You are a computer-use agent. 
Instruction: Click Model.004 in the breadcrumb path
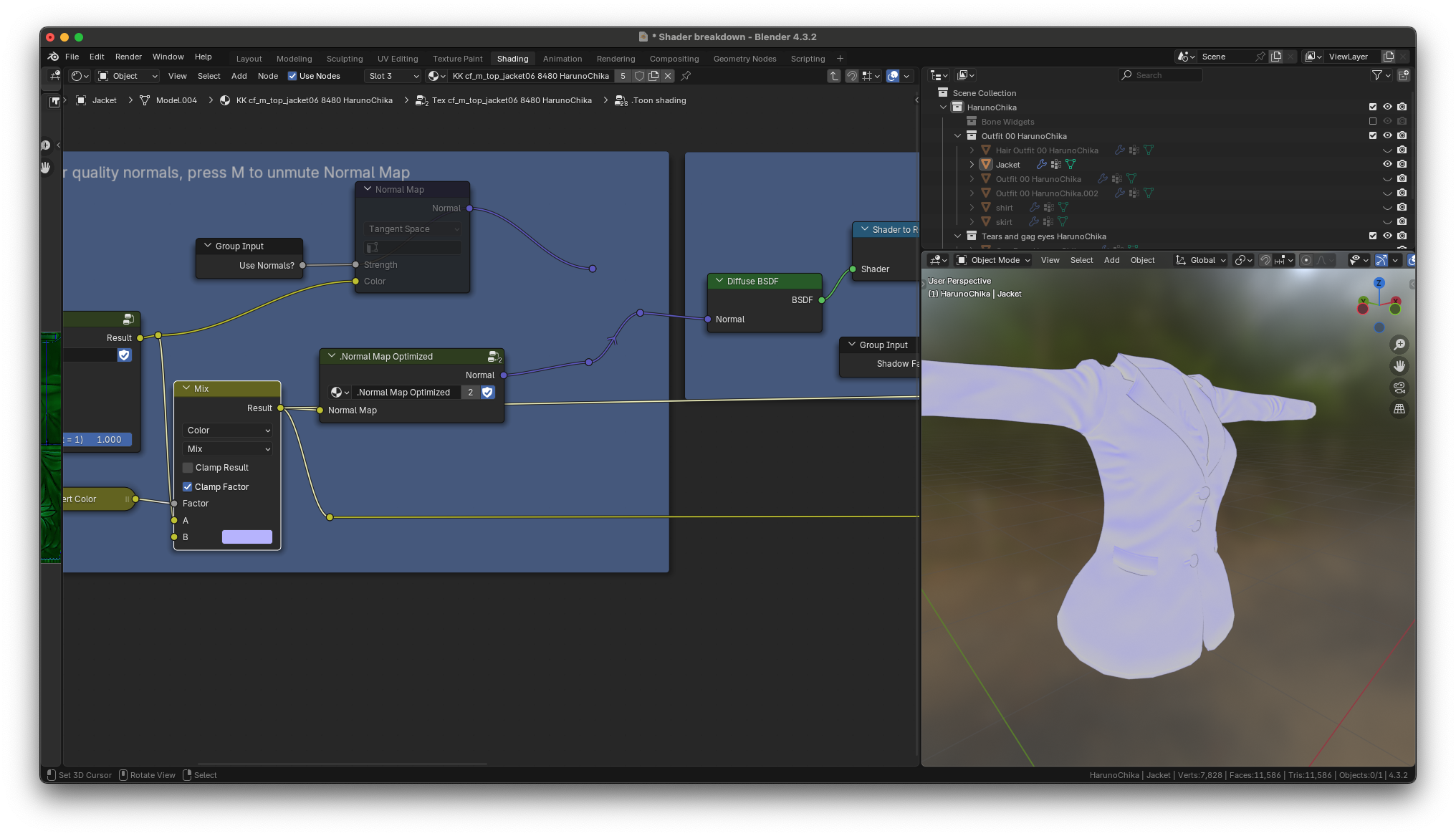pyautogui.click(x=176, y=100)
